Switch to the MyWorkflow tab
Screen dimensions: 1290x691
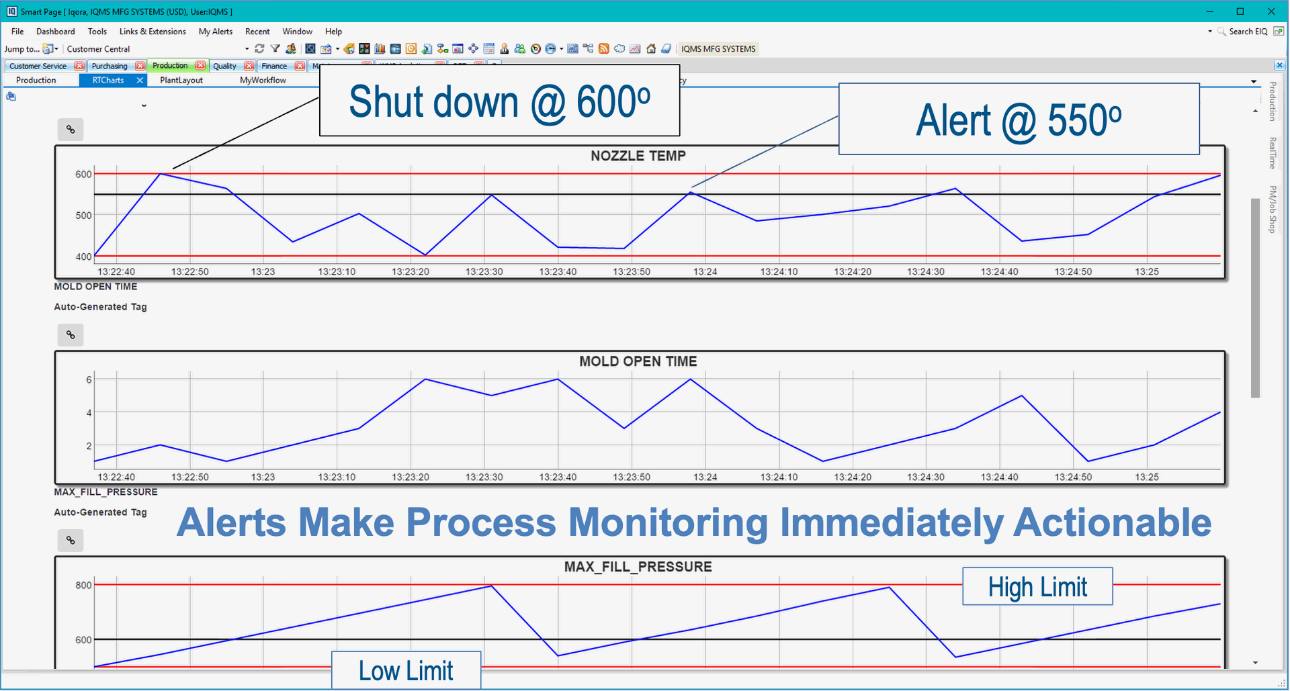click(x=262, y=80)
